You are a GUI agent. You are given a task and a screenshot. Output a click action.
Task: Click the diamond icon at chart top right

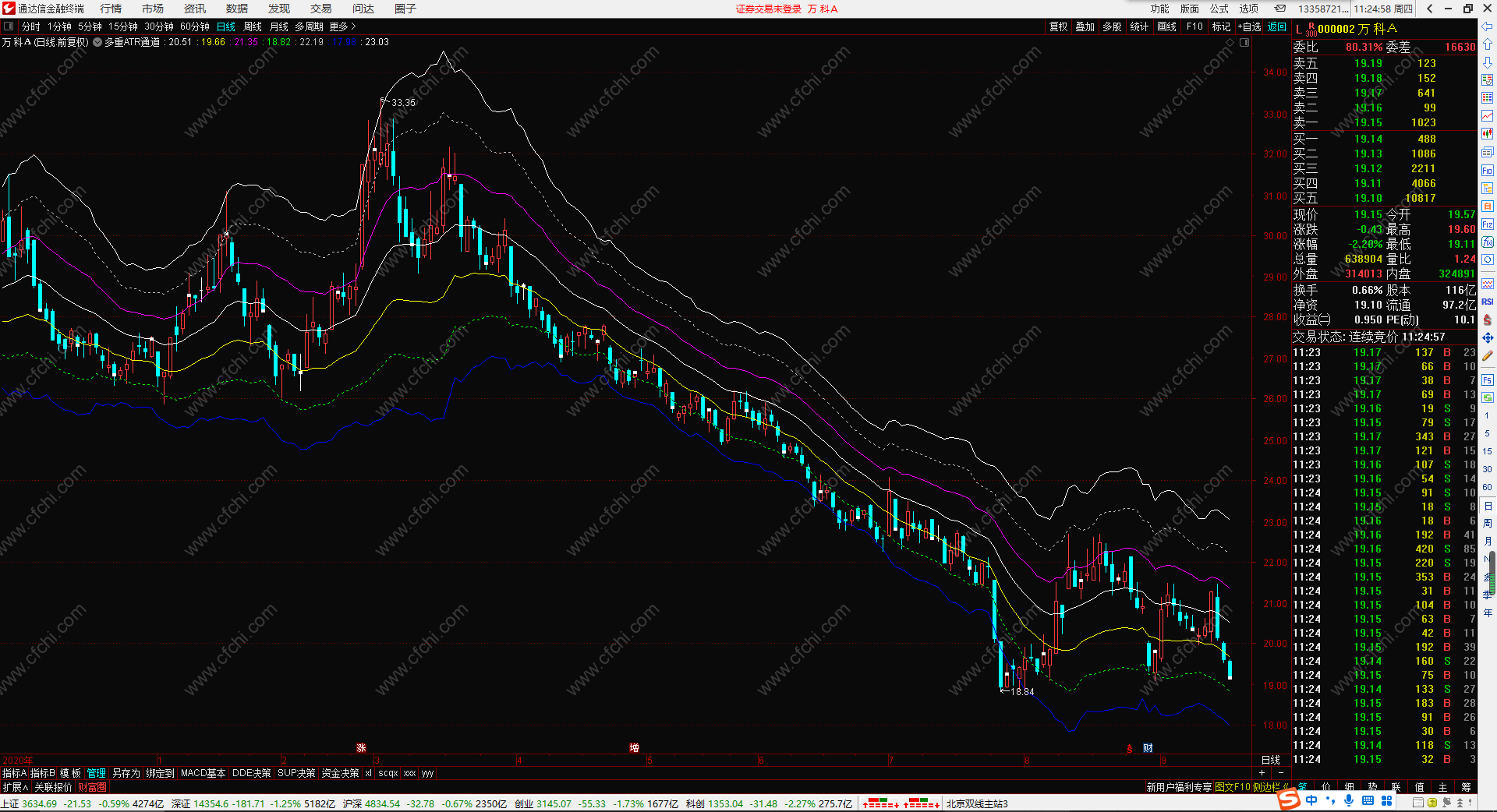[x=1230, y=42]
